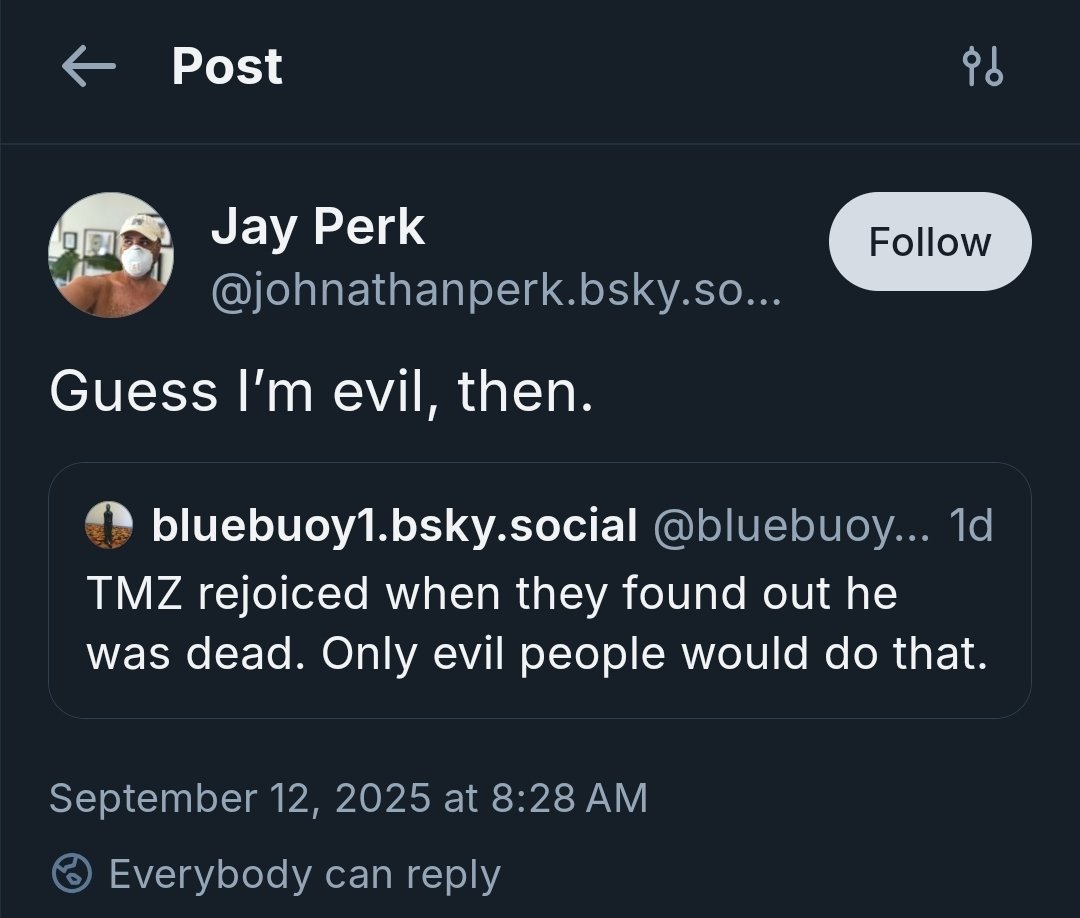Tap "Only evil people would do that" line
This screenshot has height=918, width=1080.
[655, 653]
